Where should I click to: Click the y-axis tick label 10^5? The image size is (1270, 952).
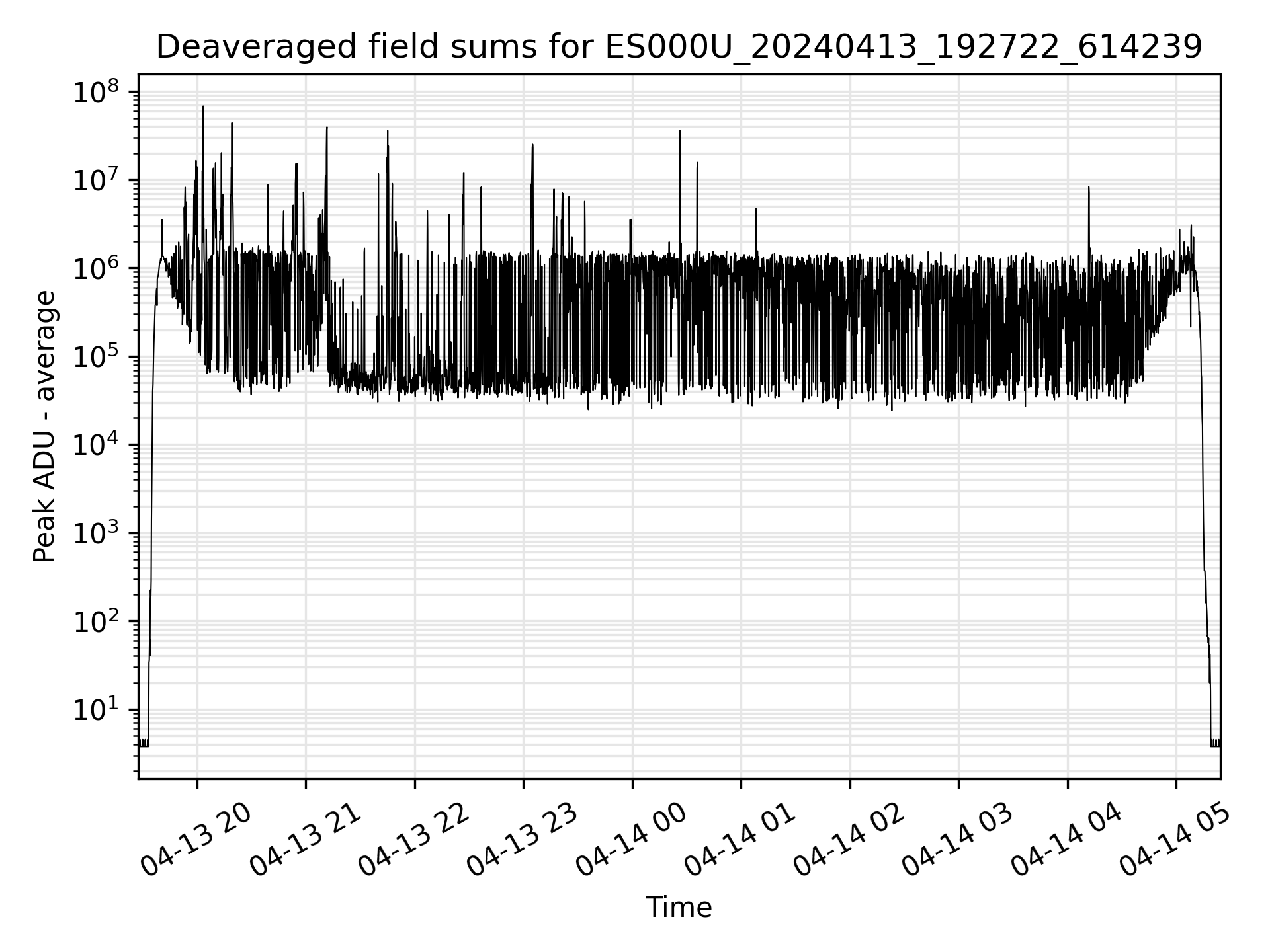point(97,357)
